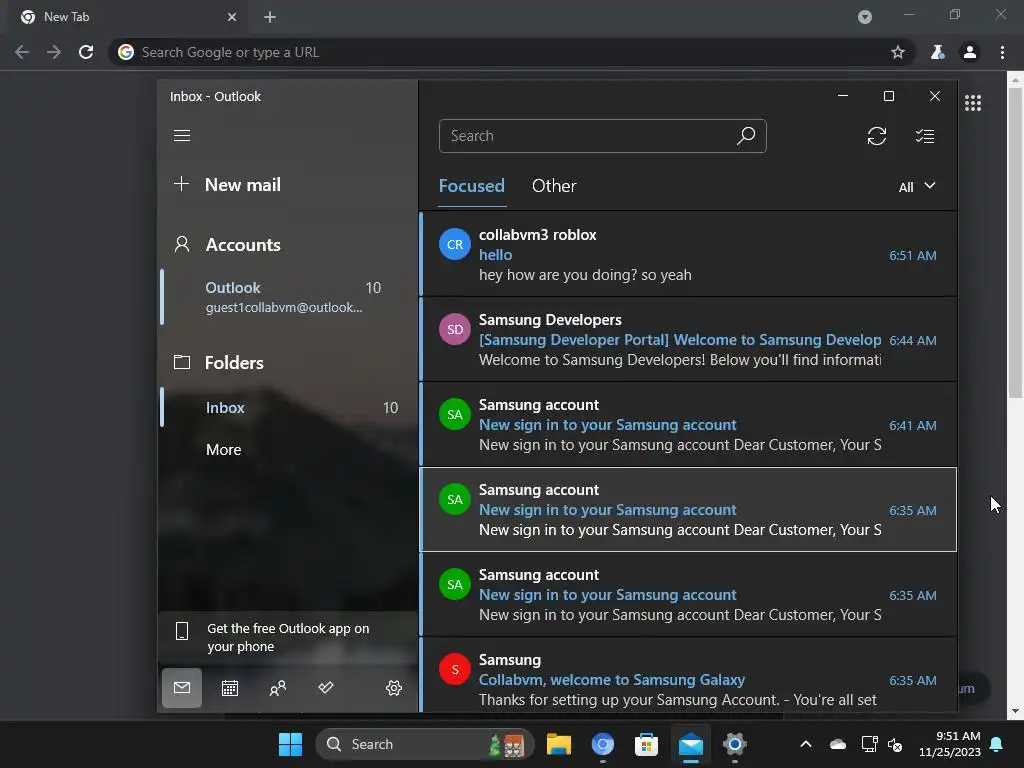The width and height of the screenshot is (1024, 768).
Task: Open Chrome three-dot menu
Action: pyautogui.click(x=1002, y=52)
